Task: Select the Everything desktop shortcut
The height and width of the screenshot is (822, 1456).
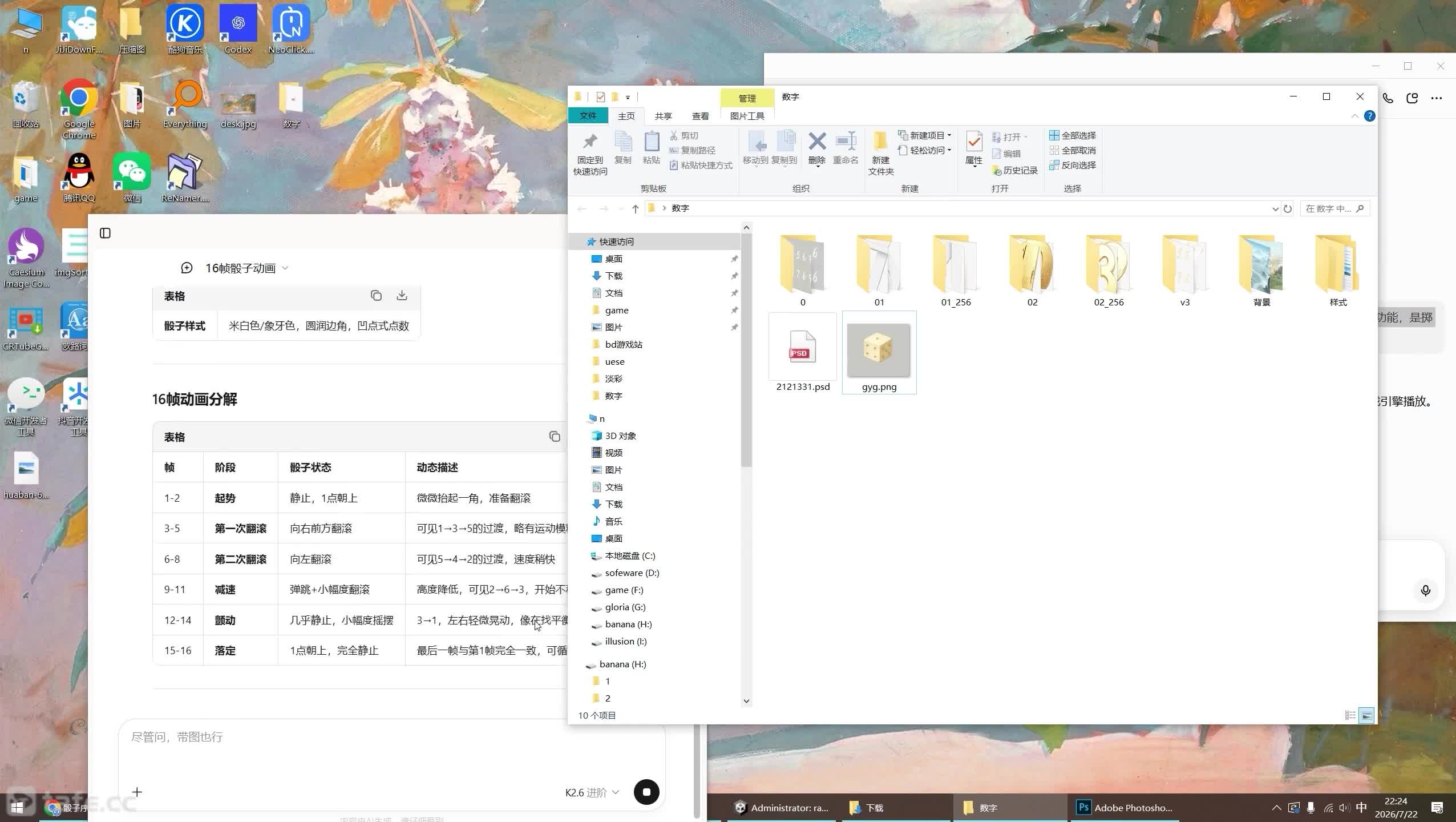Action: 185,104
